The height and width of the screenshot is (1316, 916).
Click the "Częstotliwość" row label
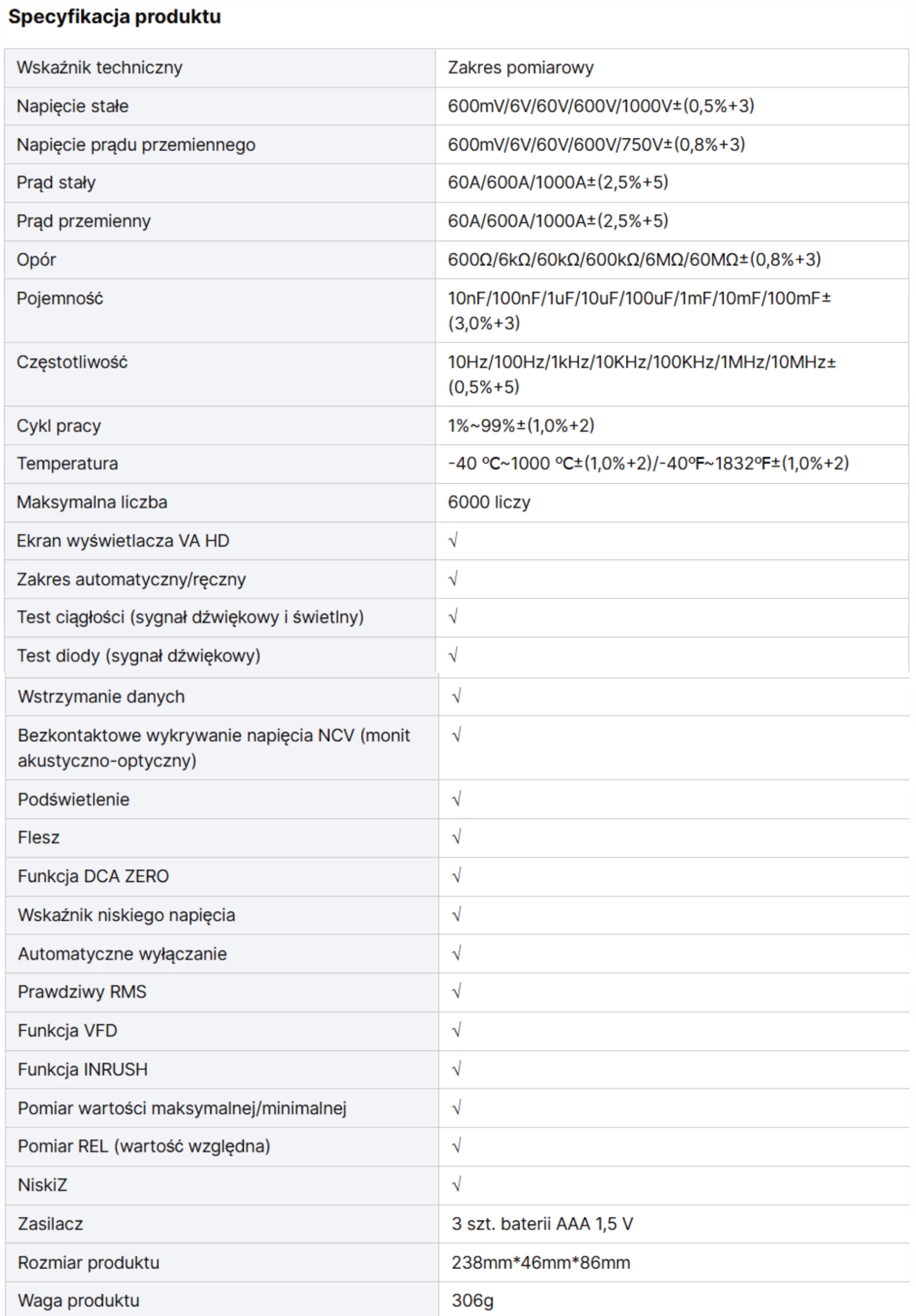tap(71, 362)
